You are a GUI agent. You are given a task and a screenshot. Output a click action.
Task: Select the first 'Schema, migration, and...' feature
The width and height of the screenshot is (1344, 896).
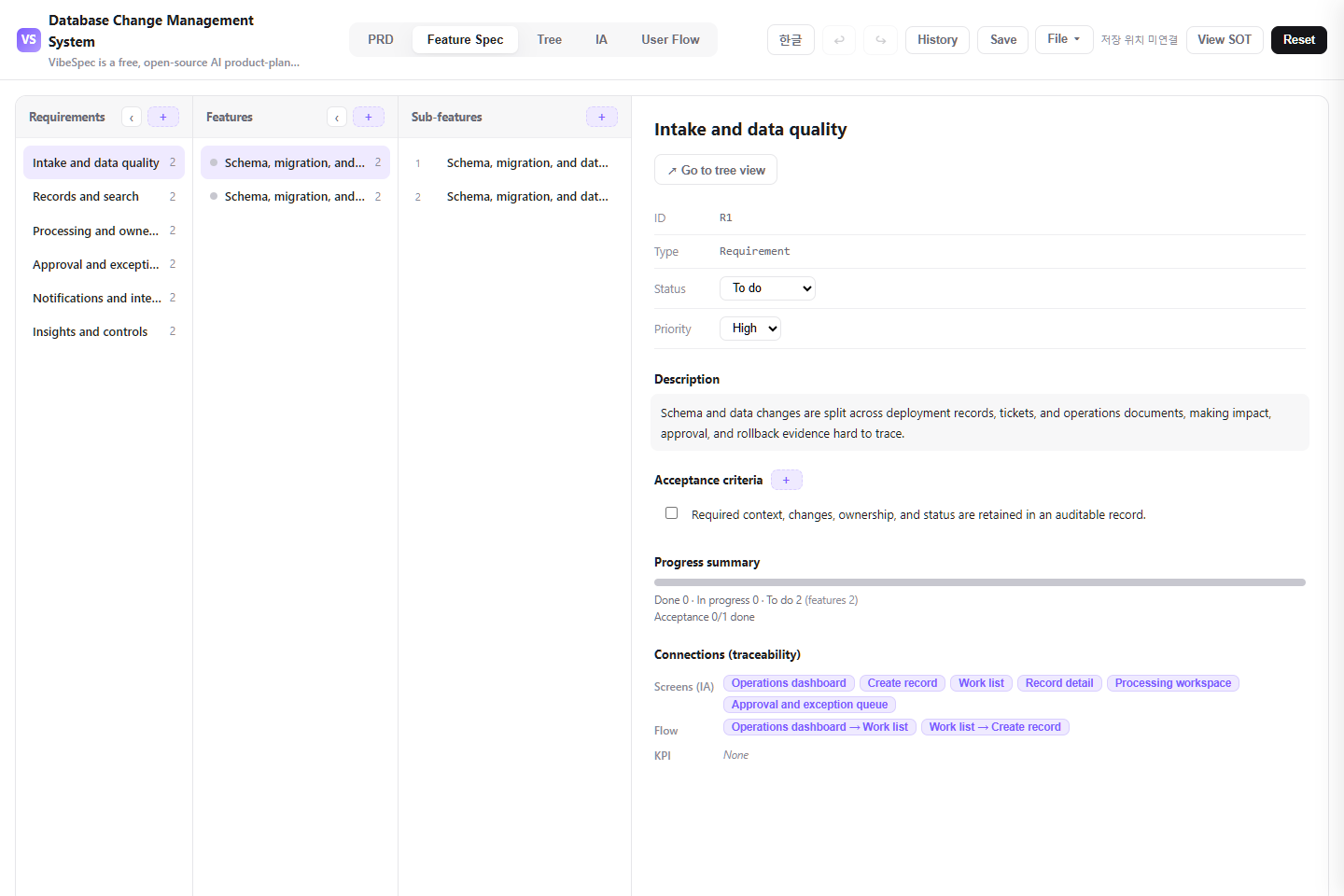[295, 162]
